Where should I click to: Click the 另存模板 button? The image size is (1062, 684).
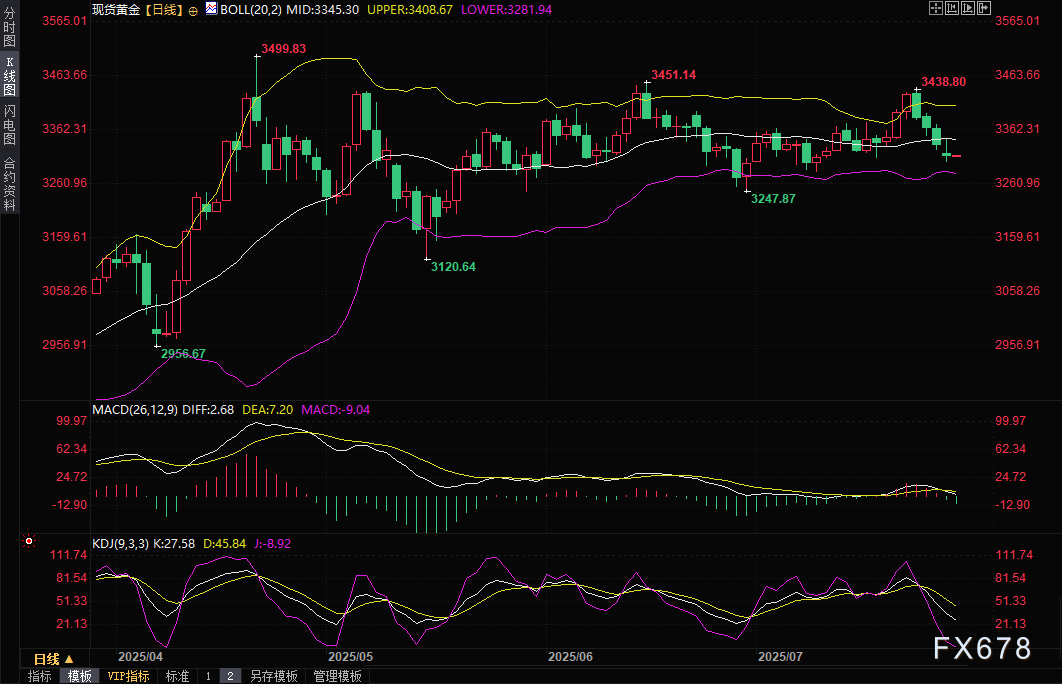[x=273, y=676]
